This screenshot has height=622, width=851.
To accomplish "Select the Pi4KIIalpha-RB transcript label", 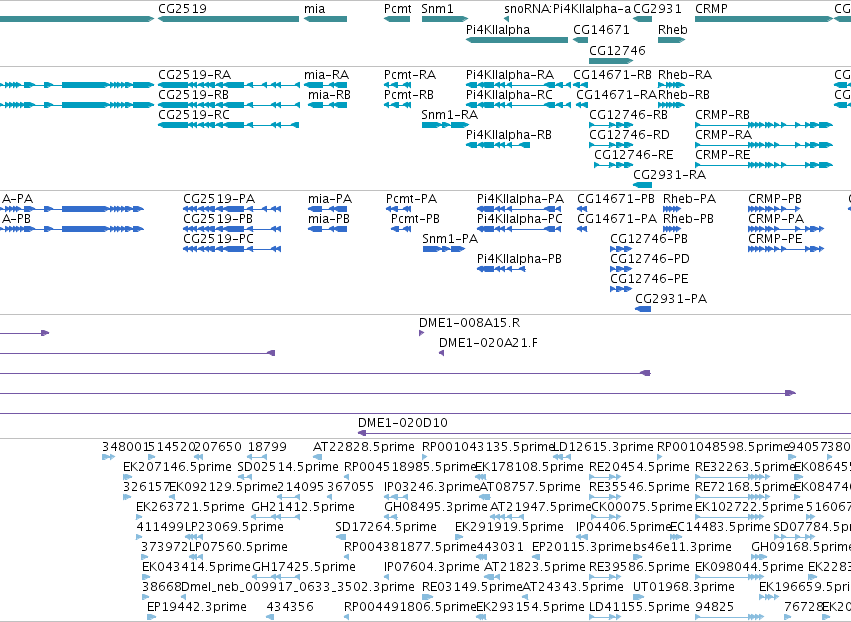I will [509, 135].
